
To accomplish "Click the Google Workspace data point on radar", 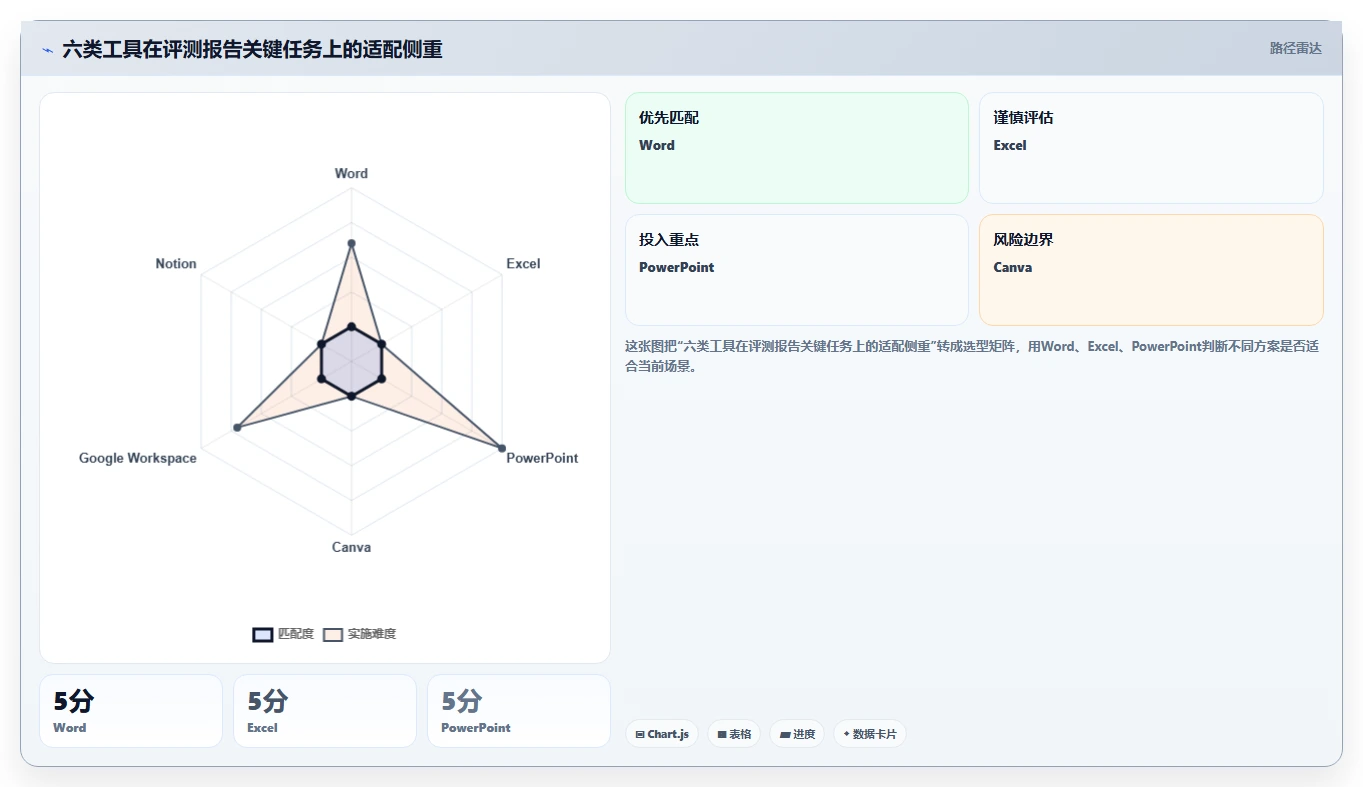I will tap(237, 428).
